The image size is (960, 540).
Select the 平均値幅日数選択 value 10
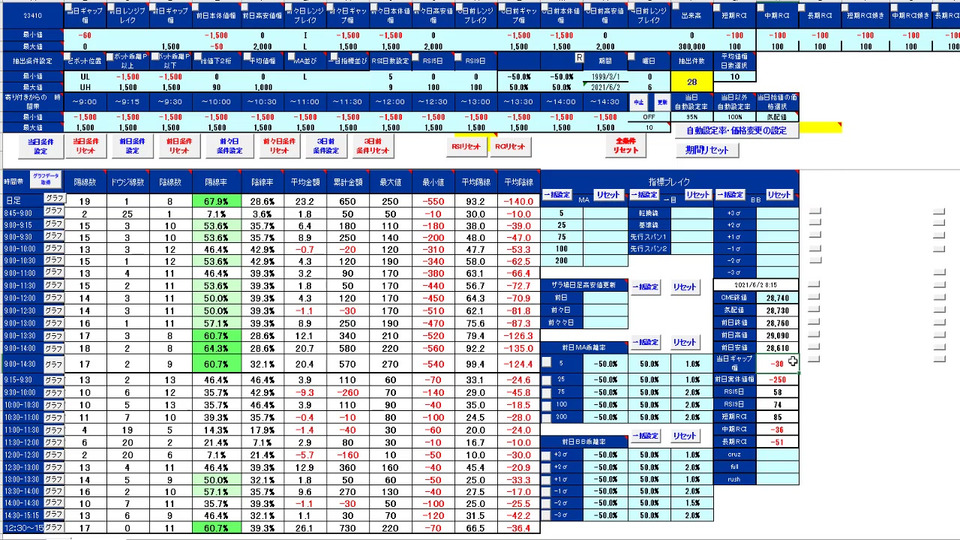[x=735, y=77]
